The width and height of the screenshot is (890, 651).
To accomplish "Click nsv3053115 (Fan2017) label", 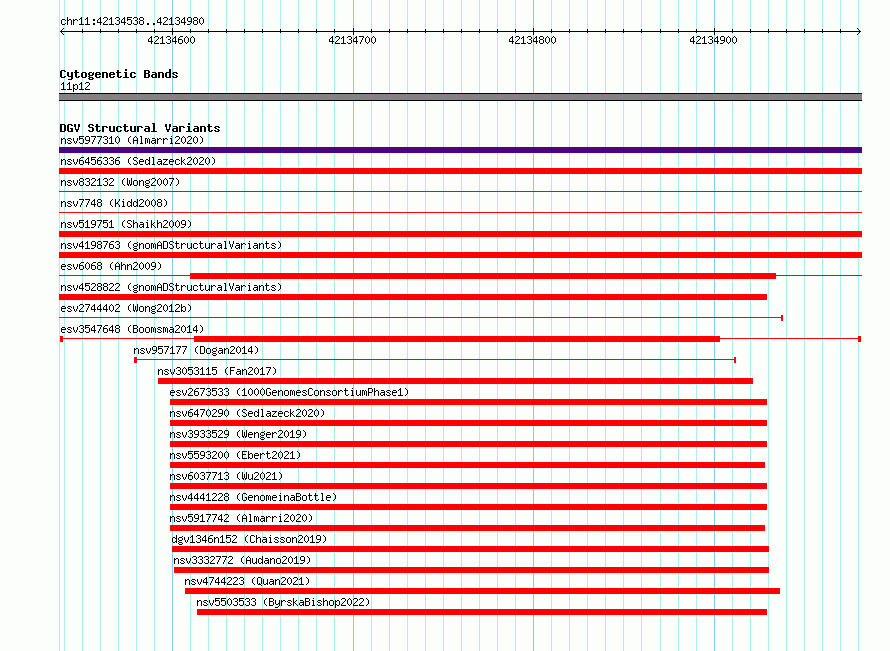I will [x=217, y=371].
